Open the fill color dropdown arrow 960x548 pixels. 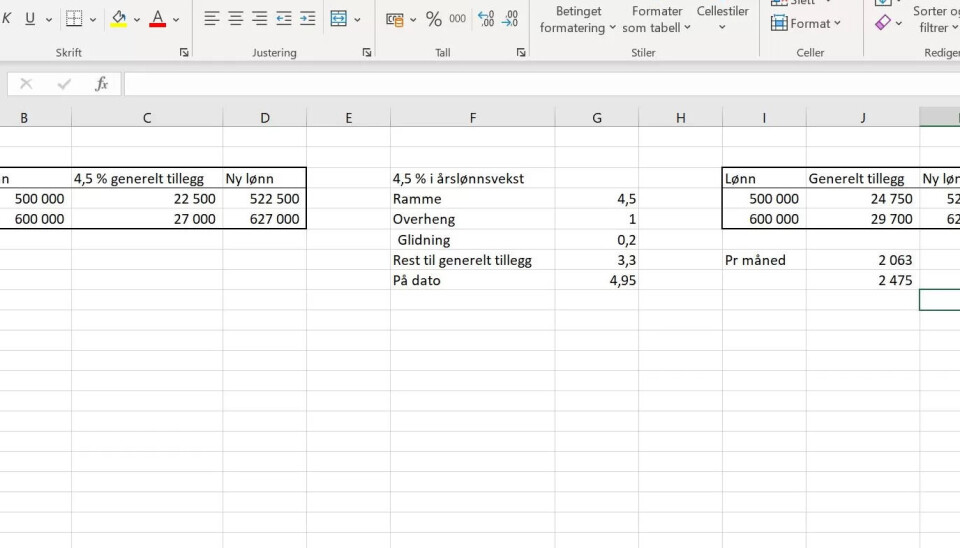pyautogui.click(x=137, y=19)
